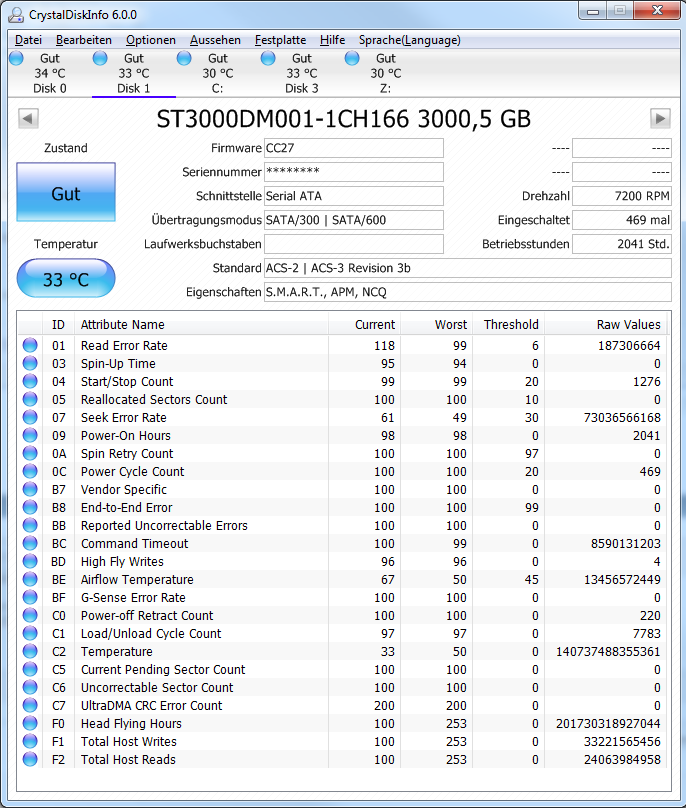Click status orb for Power Cycle Count

(30, 471)
